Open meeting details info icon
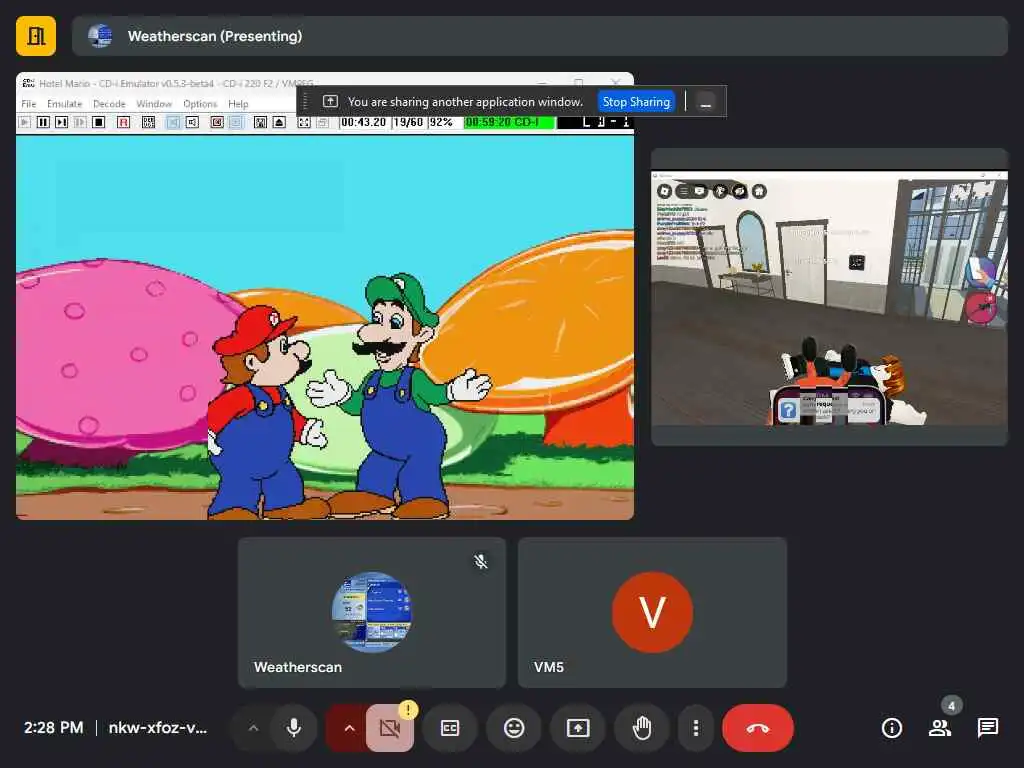 coord(891,728)
